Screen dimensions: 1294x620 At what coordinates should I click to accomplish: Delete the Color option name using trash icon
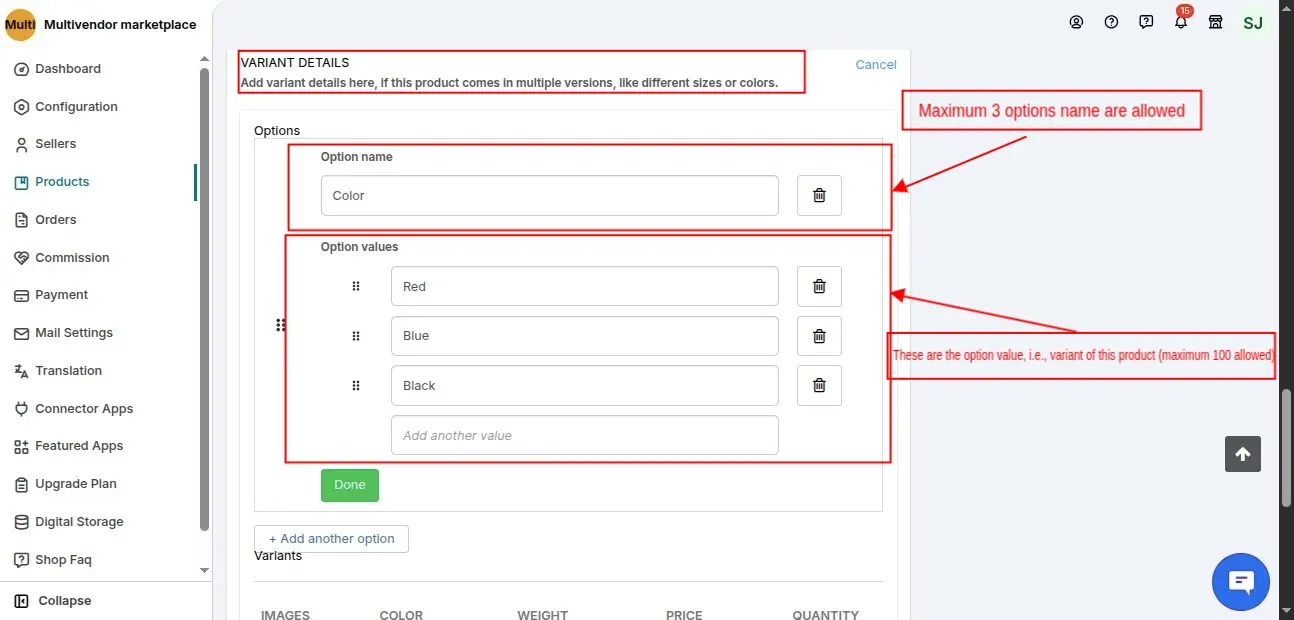coord(819,195)
